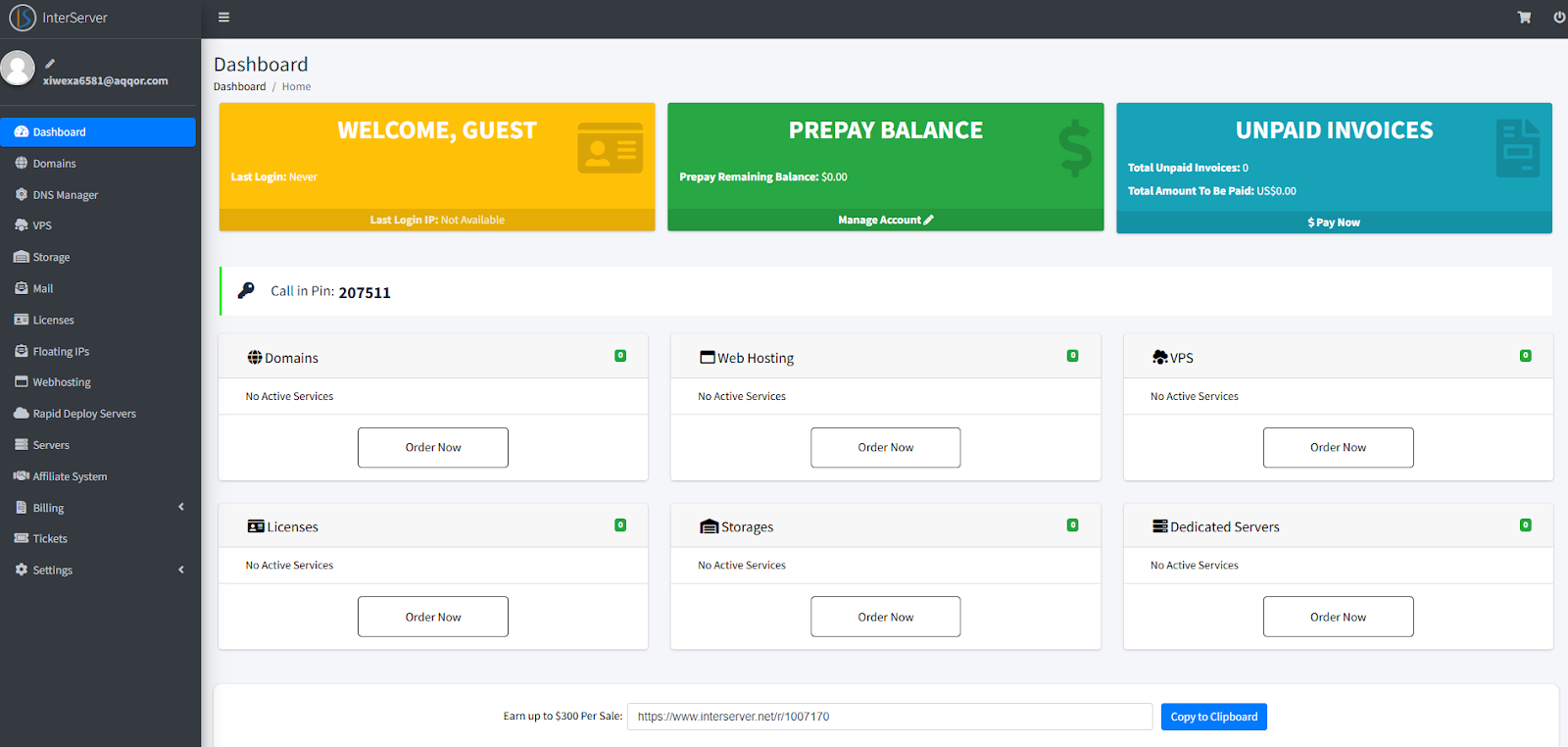This screenshot has width=1568, height=747.
Task: Open Floating IPs in the sidebar
Action: pos(98,351)
